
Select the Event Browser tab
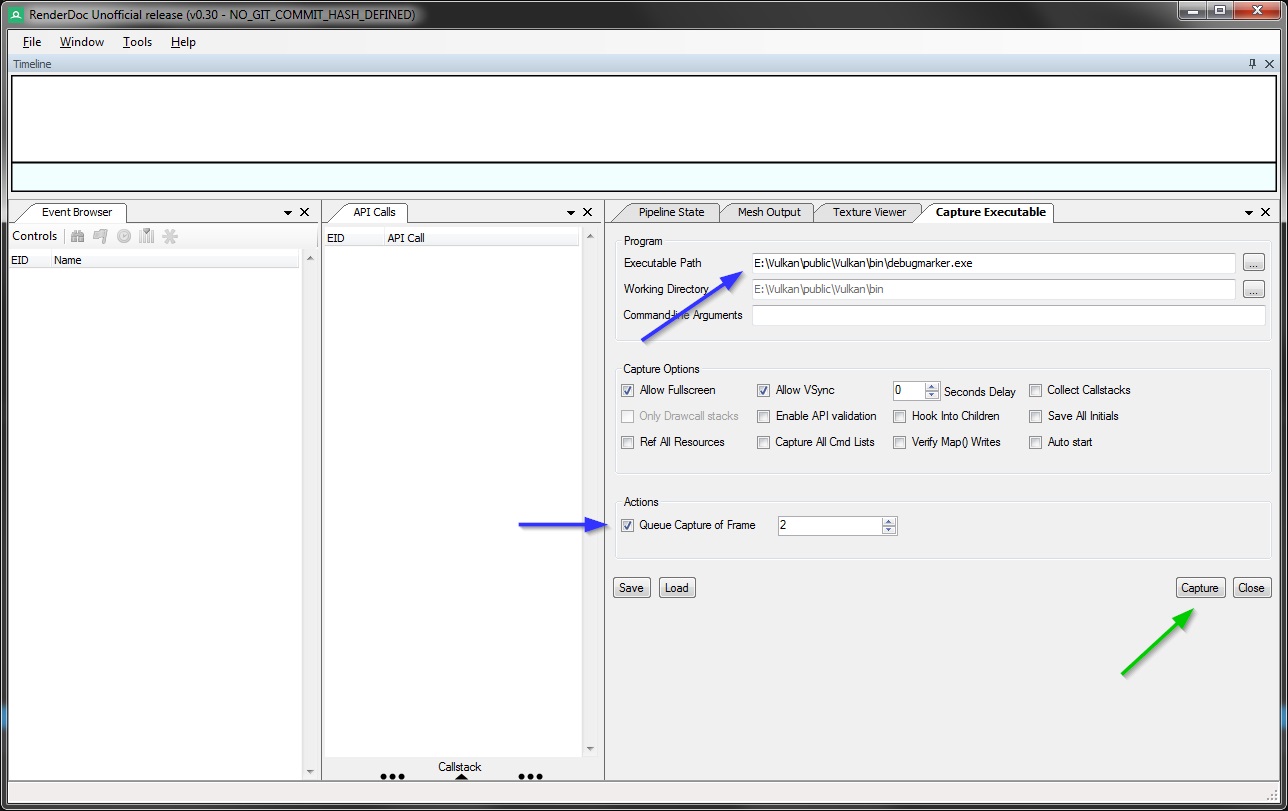pos(76,212)
